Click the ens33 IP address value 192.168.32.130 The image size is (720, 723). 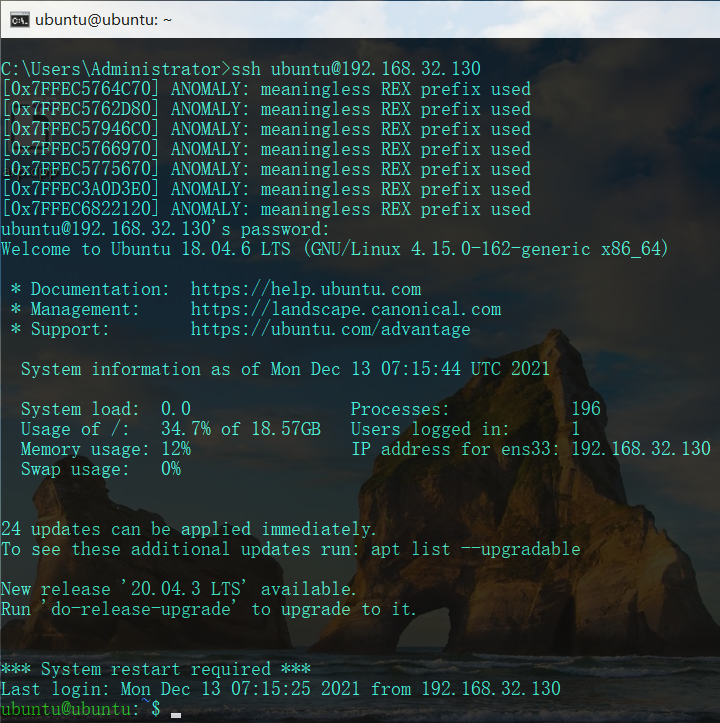[x=641, y=449]
